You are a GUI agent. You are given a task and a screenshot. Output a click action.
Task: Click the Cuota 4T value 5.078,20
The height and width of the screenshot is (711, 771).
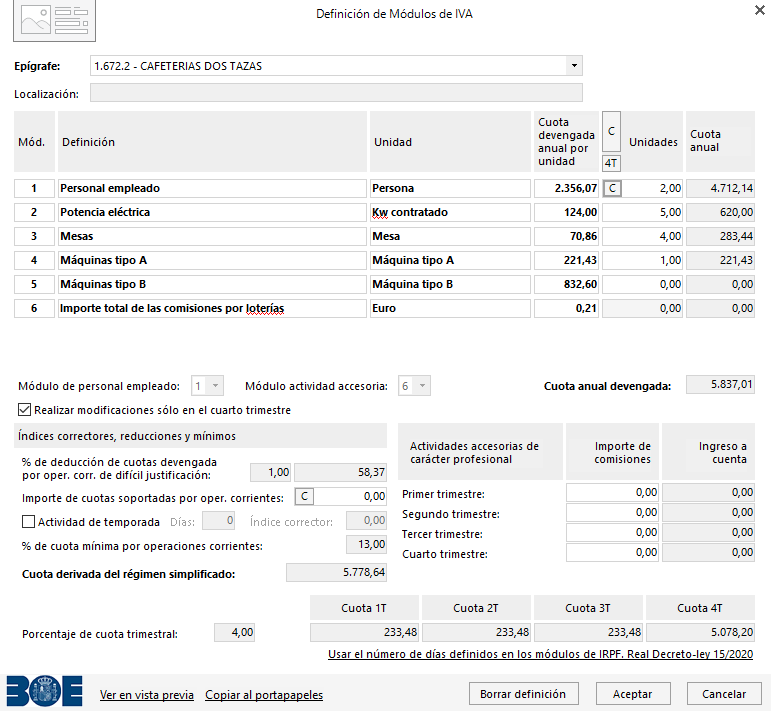pos(700,632)
